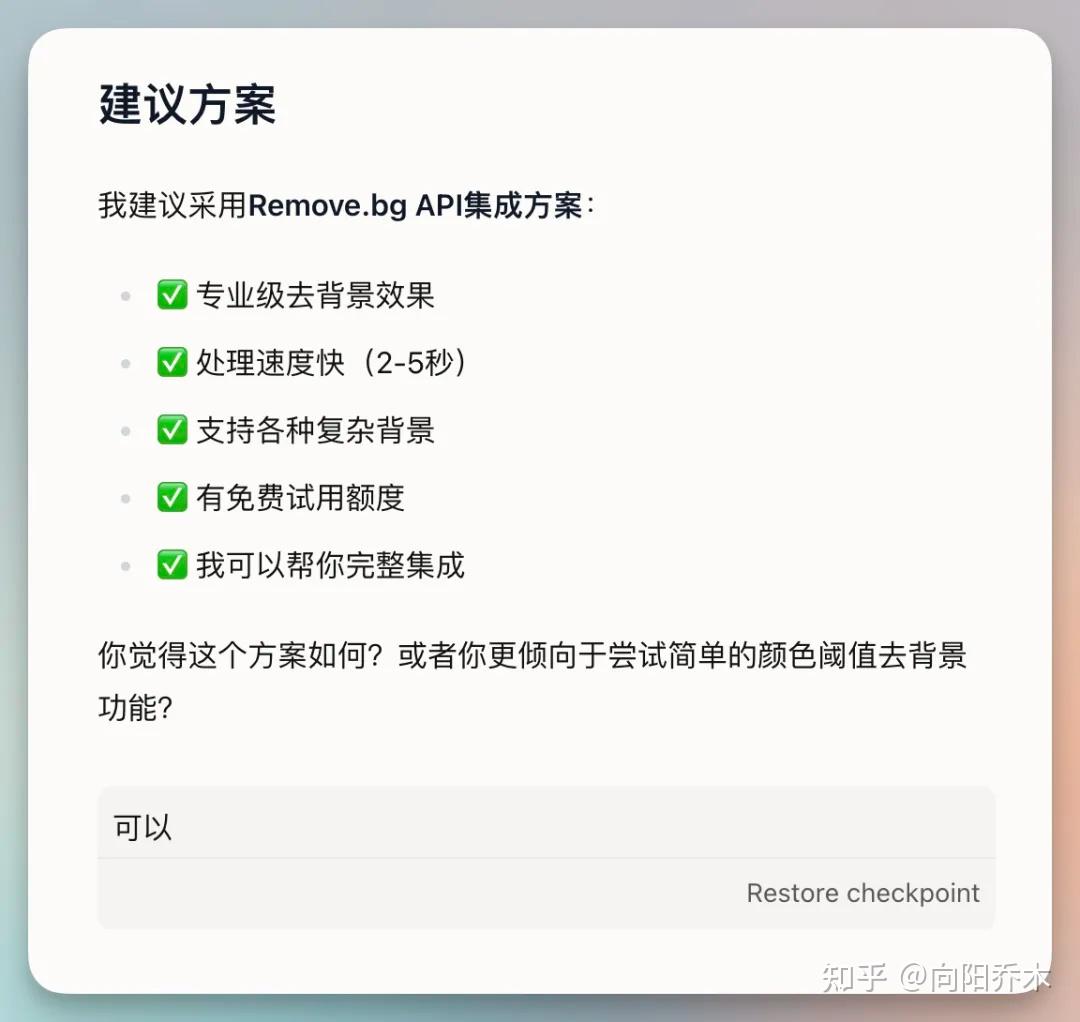This screenshot has width=1080, height=1022.
Task: Click the line 我建议采用 introducing the plan
Action: [x=345, y=205]
